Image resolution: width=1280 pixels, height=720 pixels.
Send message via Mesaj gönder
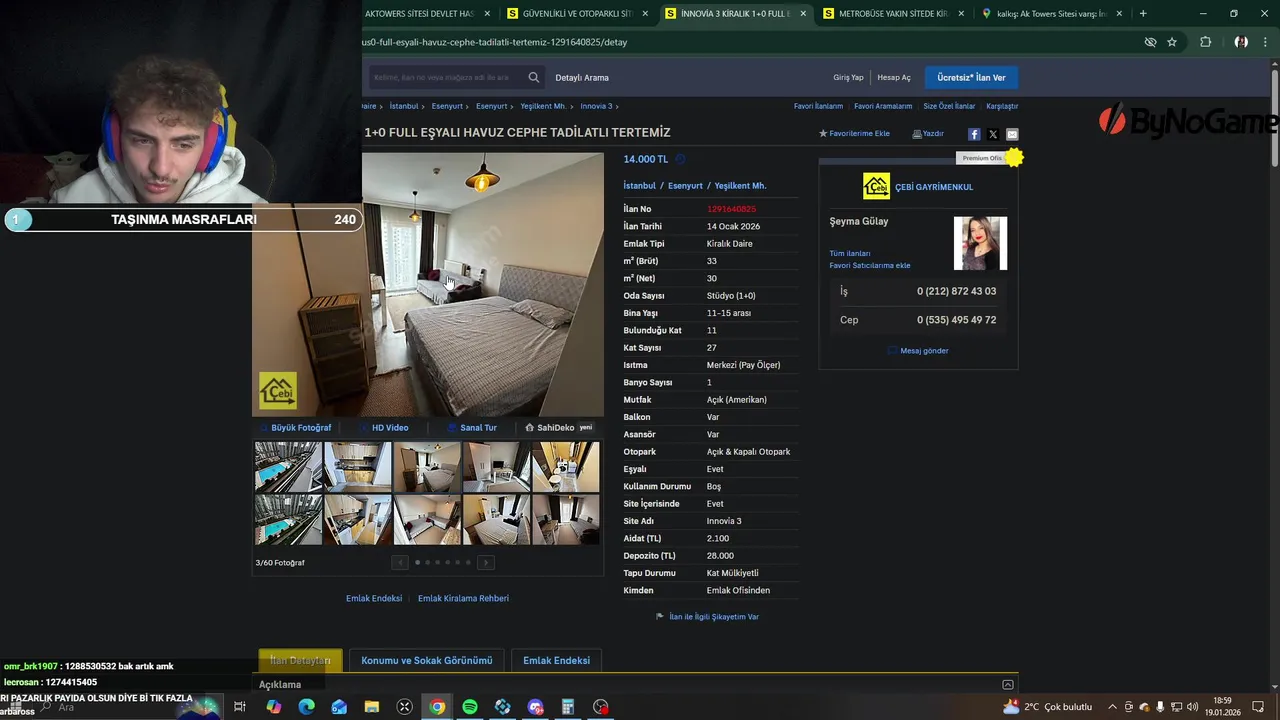coord(918,350)
